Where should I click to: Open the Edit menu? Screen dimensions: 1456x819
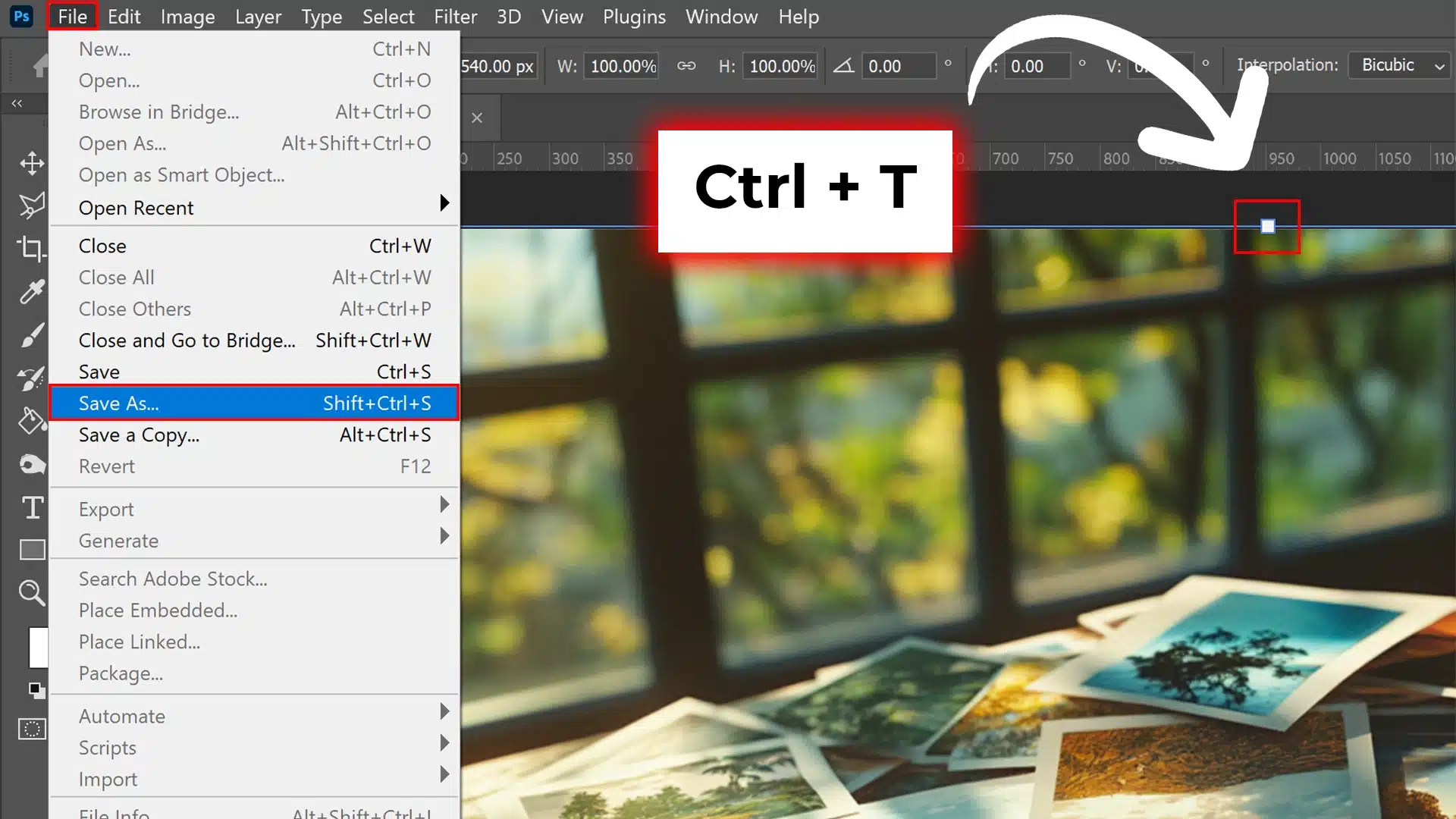coord(124,16)
